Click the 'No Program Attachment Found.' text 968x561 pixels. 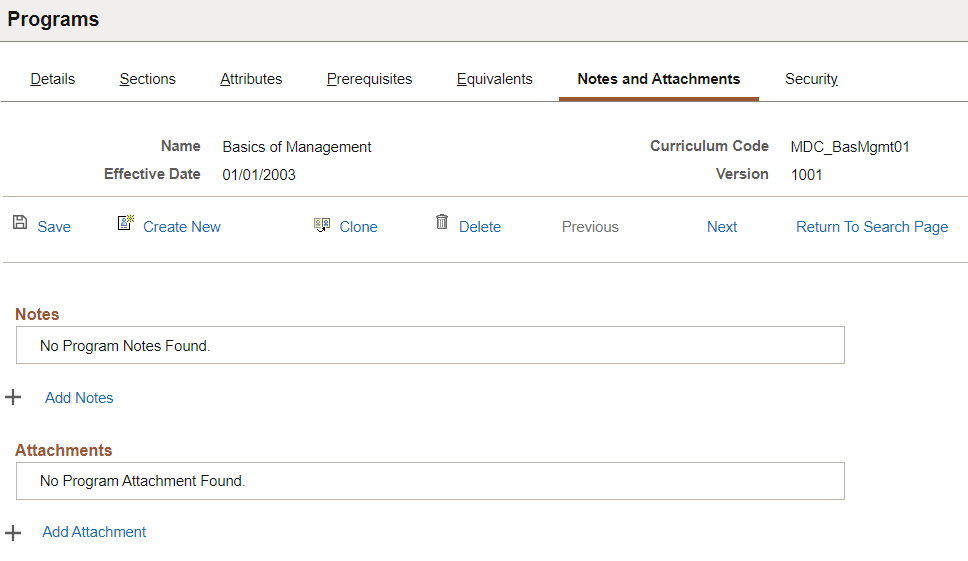pyautogui.click(x=143, y=481)
